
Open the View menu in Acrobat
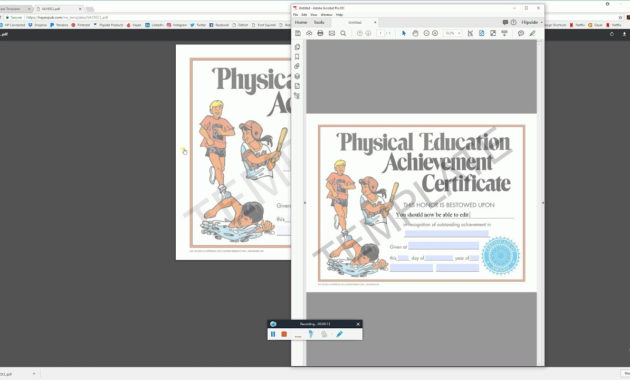coord(314,15)
